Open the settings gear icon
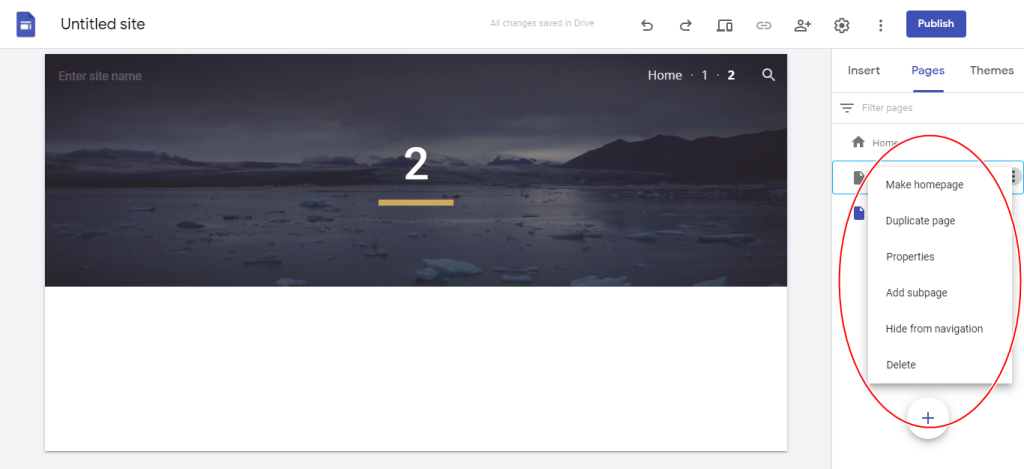 pos(842,25)
